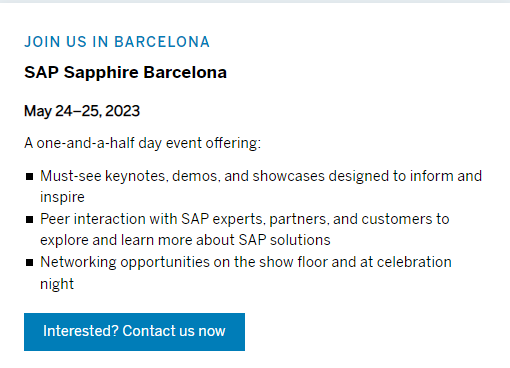Click the square bullet beside Must-see keynotes
510x368 pixels.
point(29,176)
